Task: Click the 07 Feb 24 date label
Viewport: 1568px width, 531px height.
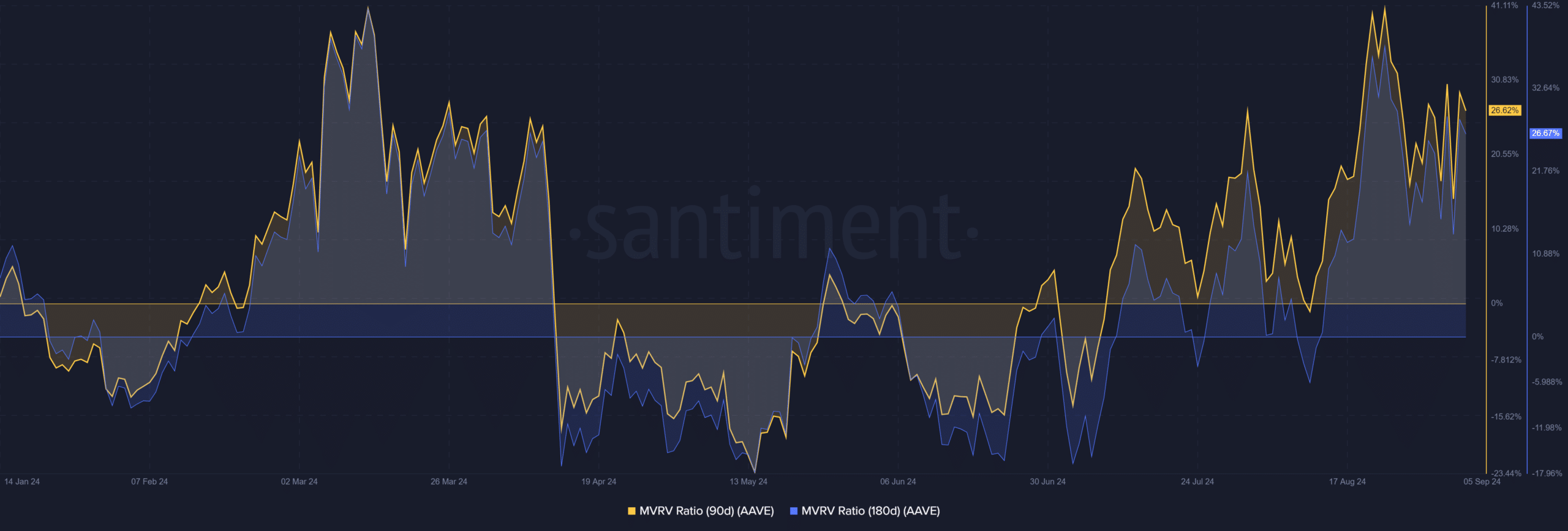Action: [x=149, y=481]
